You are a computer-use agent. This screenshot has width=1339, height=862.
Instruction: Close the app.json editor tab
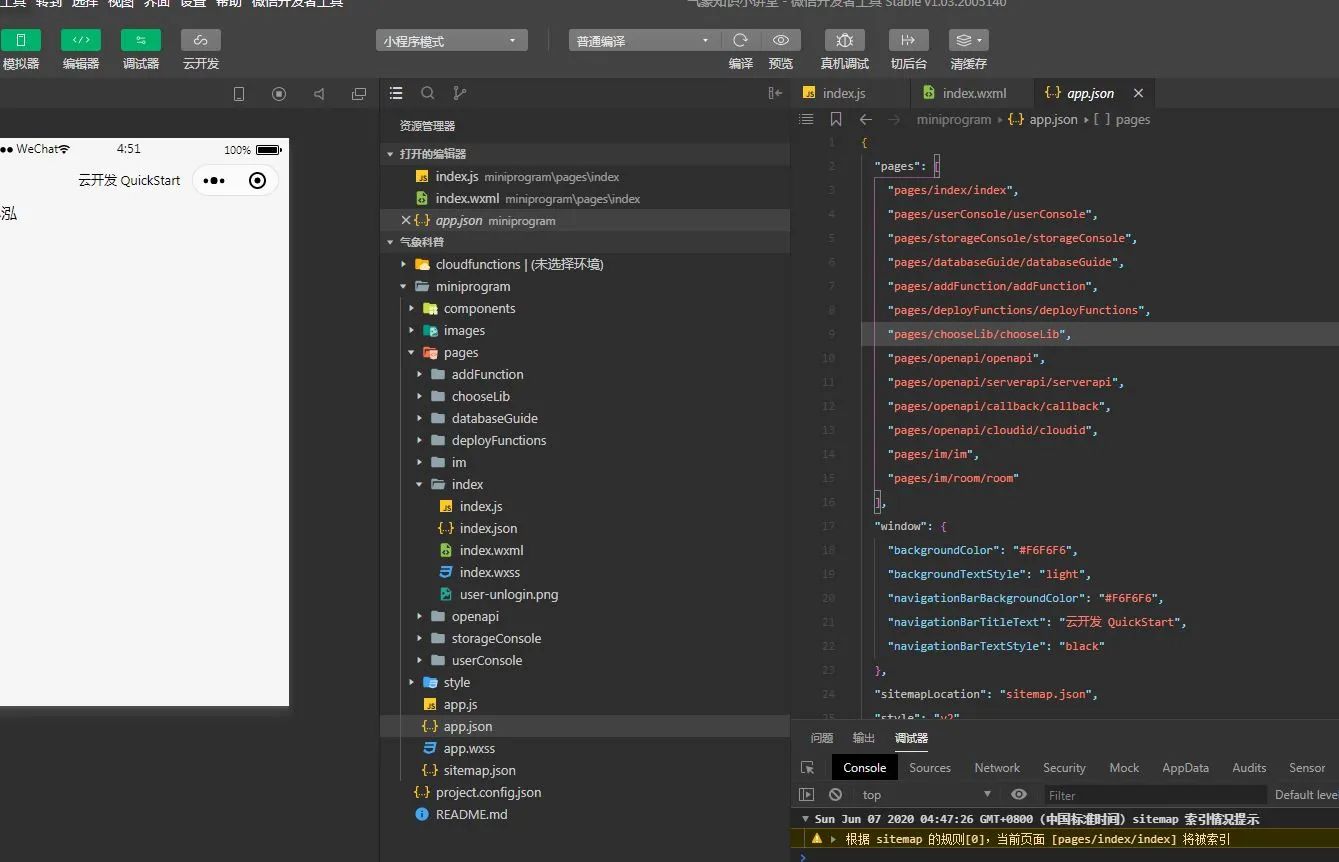[1138, 93]
